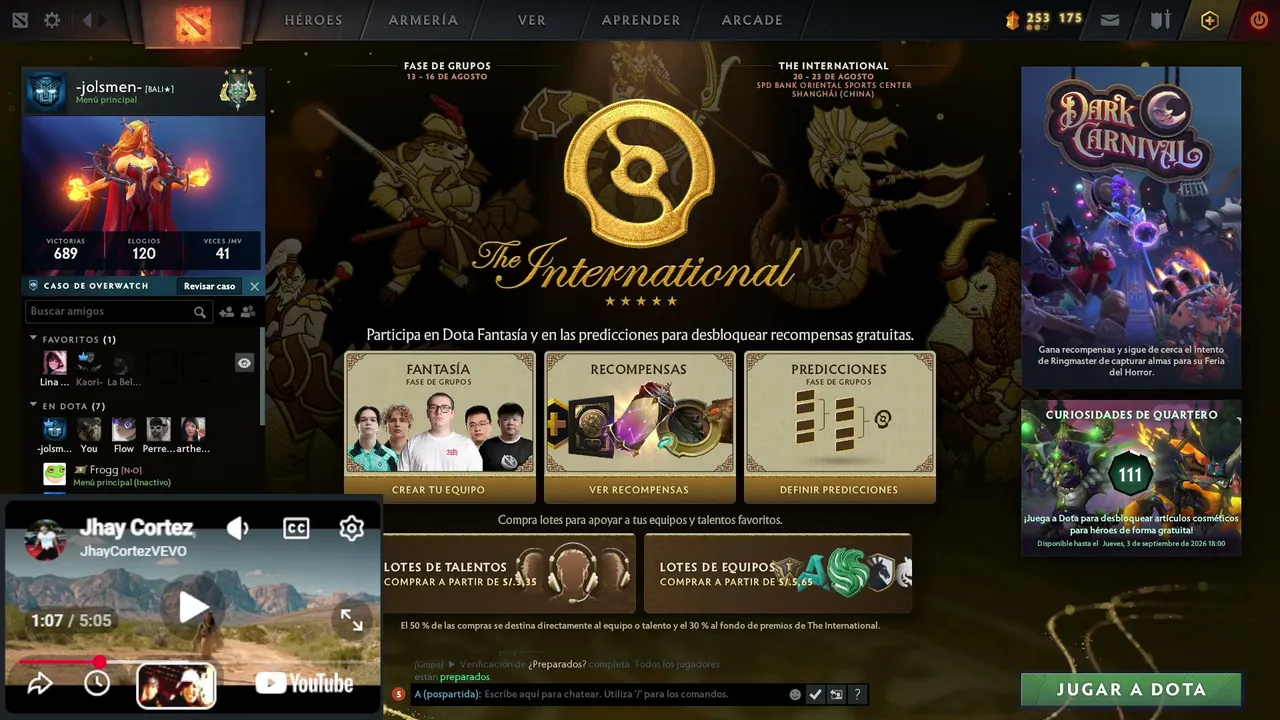
Task: Mute the YouTube video volume
Action: click(x=238, y=528)
